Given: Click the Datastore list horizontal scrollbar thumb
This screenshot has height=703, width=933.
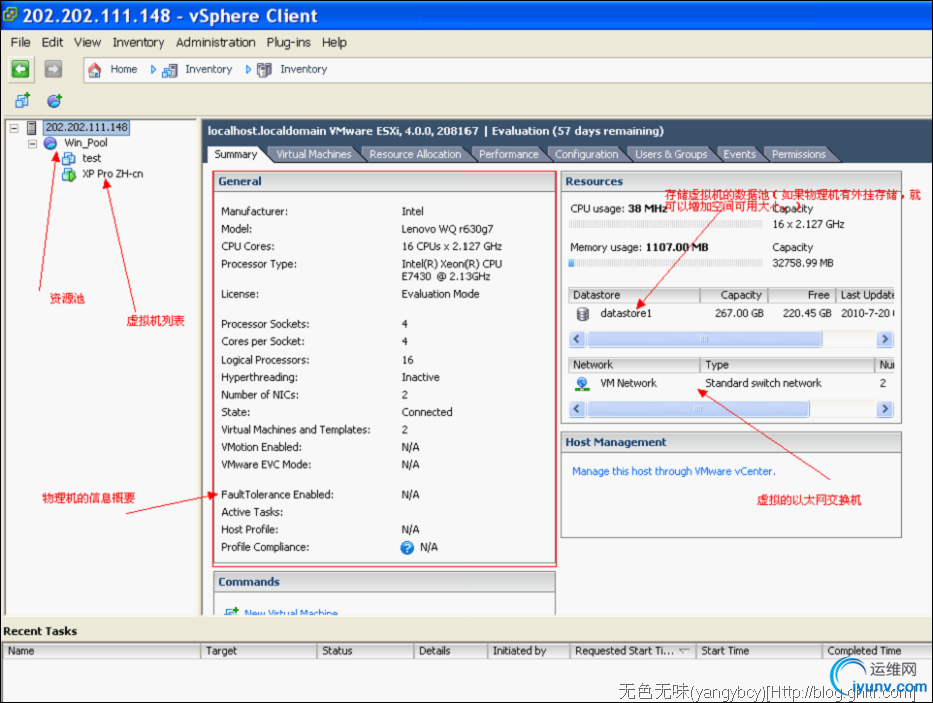Looking at the screenshot, I should pyautogui.click(x=704, y=339).
